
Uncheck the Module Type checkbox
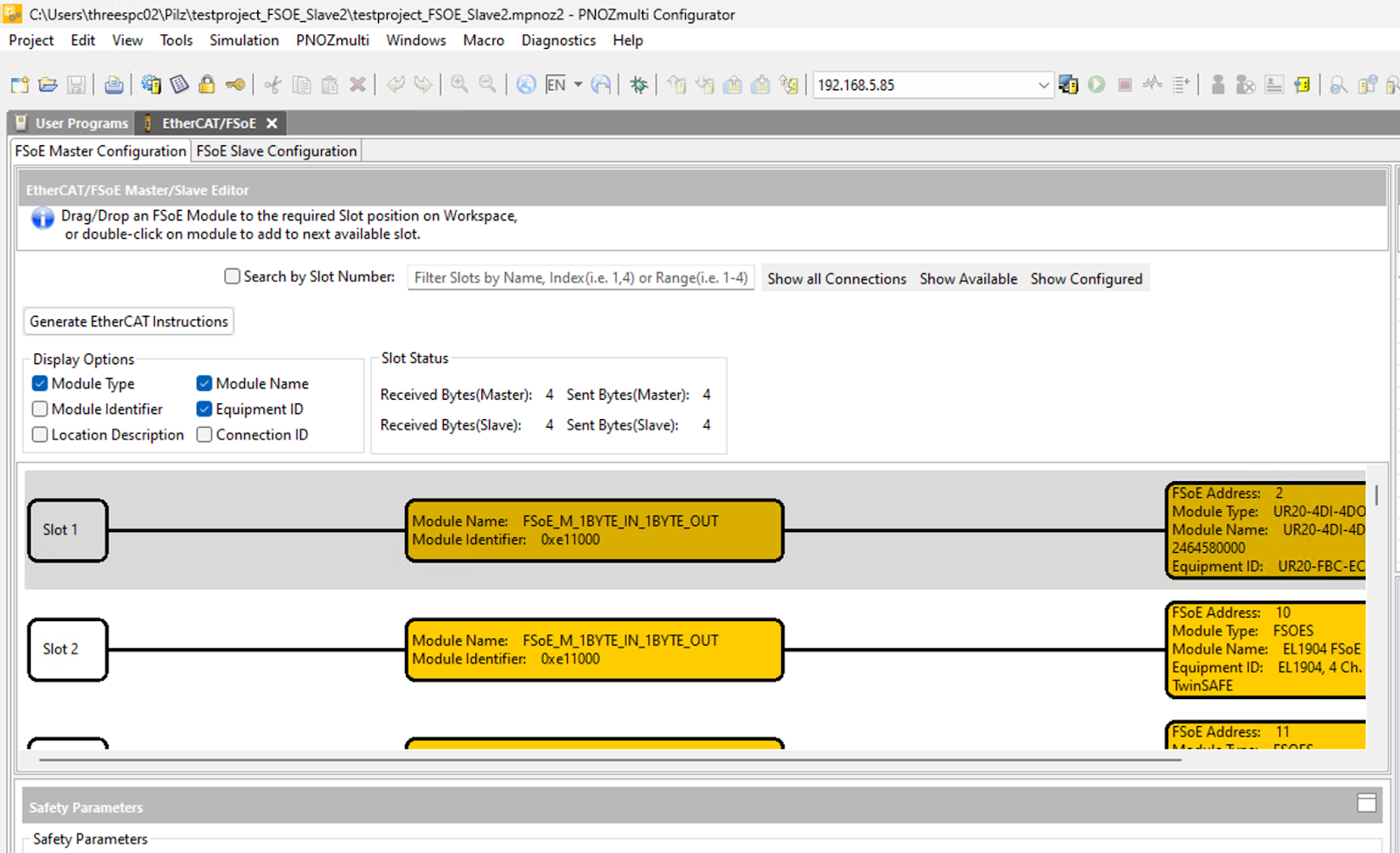pyautogui.click(x=39, y=383)
